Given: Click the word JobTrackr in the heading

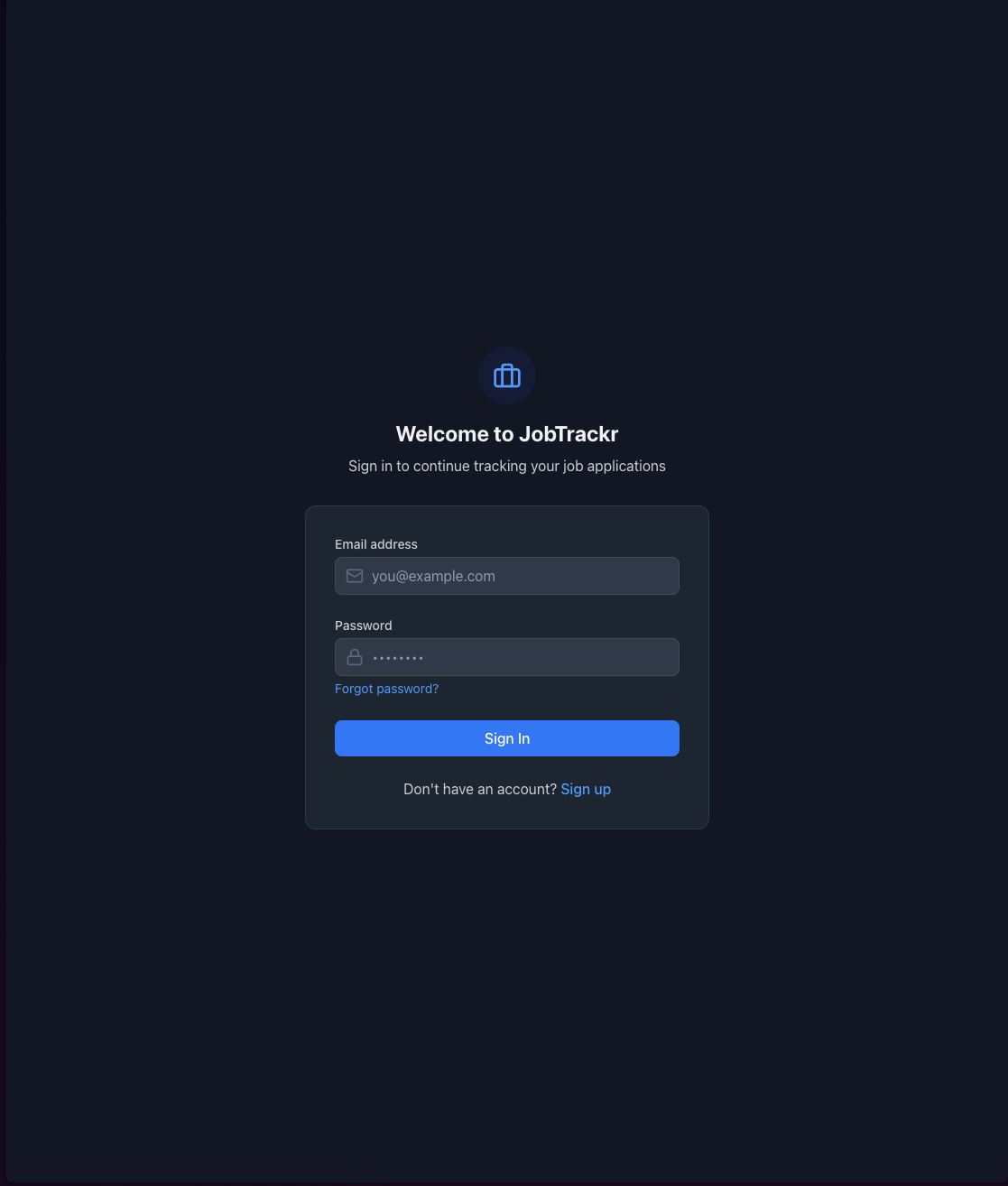Looking at the screenshot, I should click(x=569, y=434).
